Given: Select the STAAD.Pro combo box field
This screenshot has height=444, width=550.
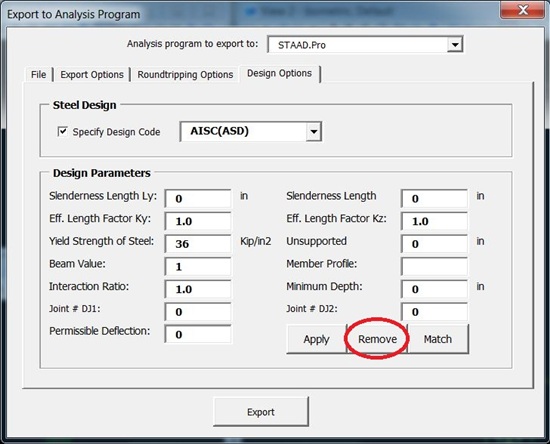Looking at the screenshot, I should click(365, 45).
